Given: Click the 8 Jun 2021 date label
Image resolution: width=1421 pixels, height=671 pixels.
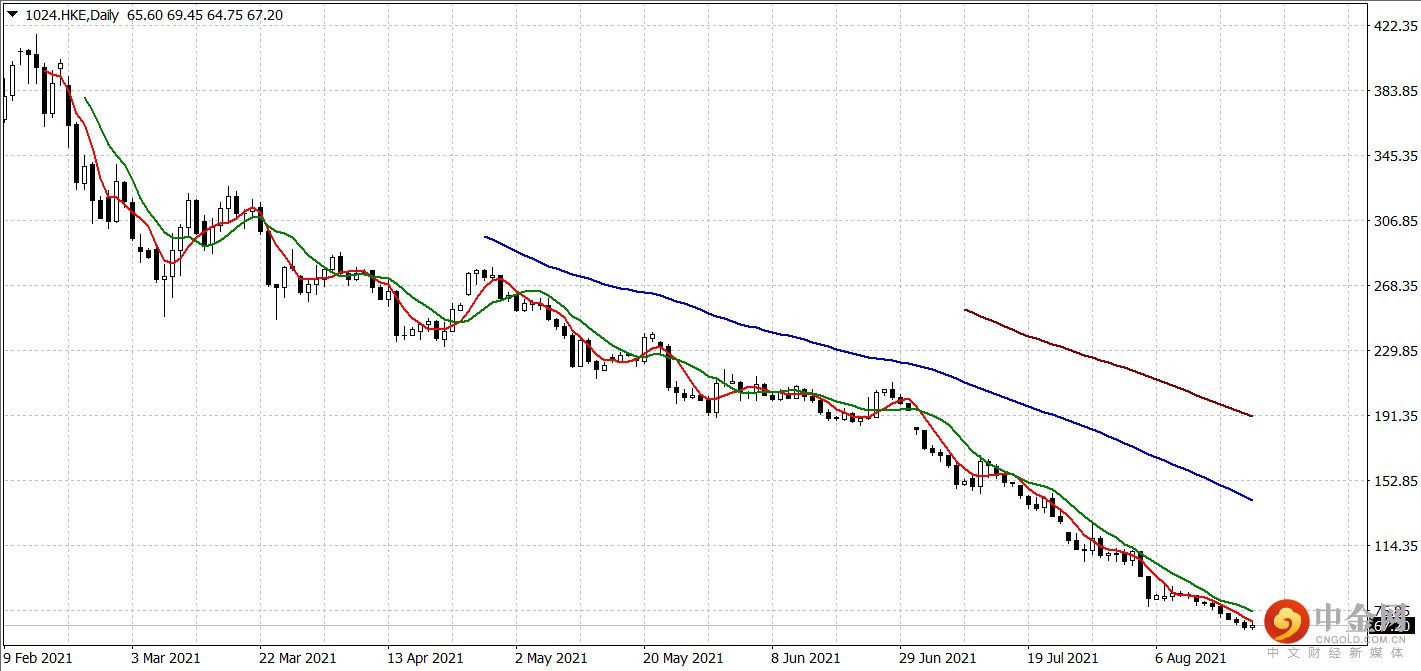Looking at the screenshot, I should click(806, 658).
